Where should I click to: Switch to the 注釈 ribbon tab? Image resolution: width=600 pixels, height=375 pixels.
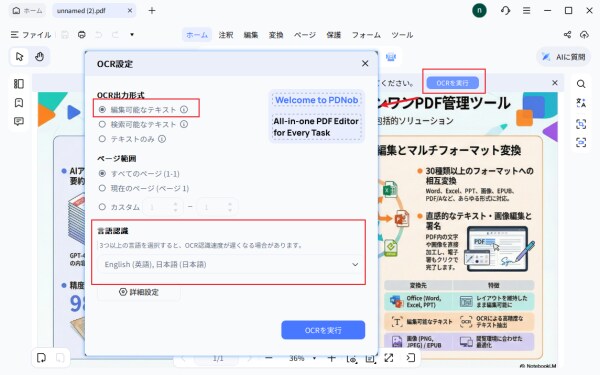click(x=226, y=35)
